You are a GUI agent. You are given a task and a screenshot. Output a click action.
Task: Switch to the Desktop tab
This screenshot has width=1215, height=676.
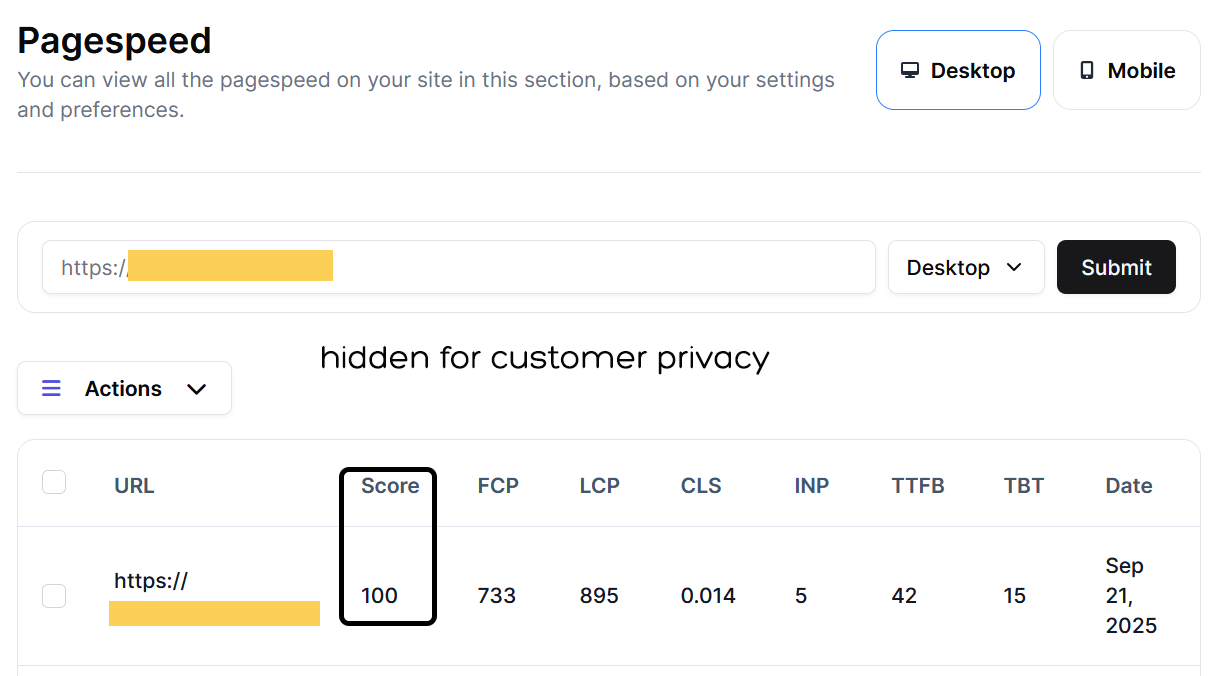pyautogui.click(x=958, y=70)
